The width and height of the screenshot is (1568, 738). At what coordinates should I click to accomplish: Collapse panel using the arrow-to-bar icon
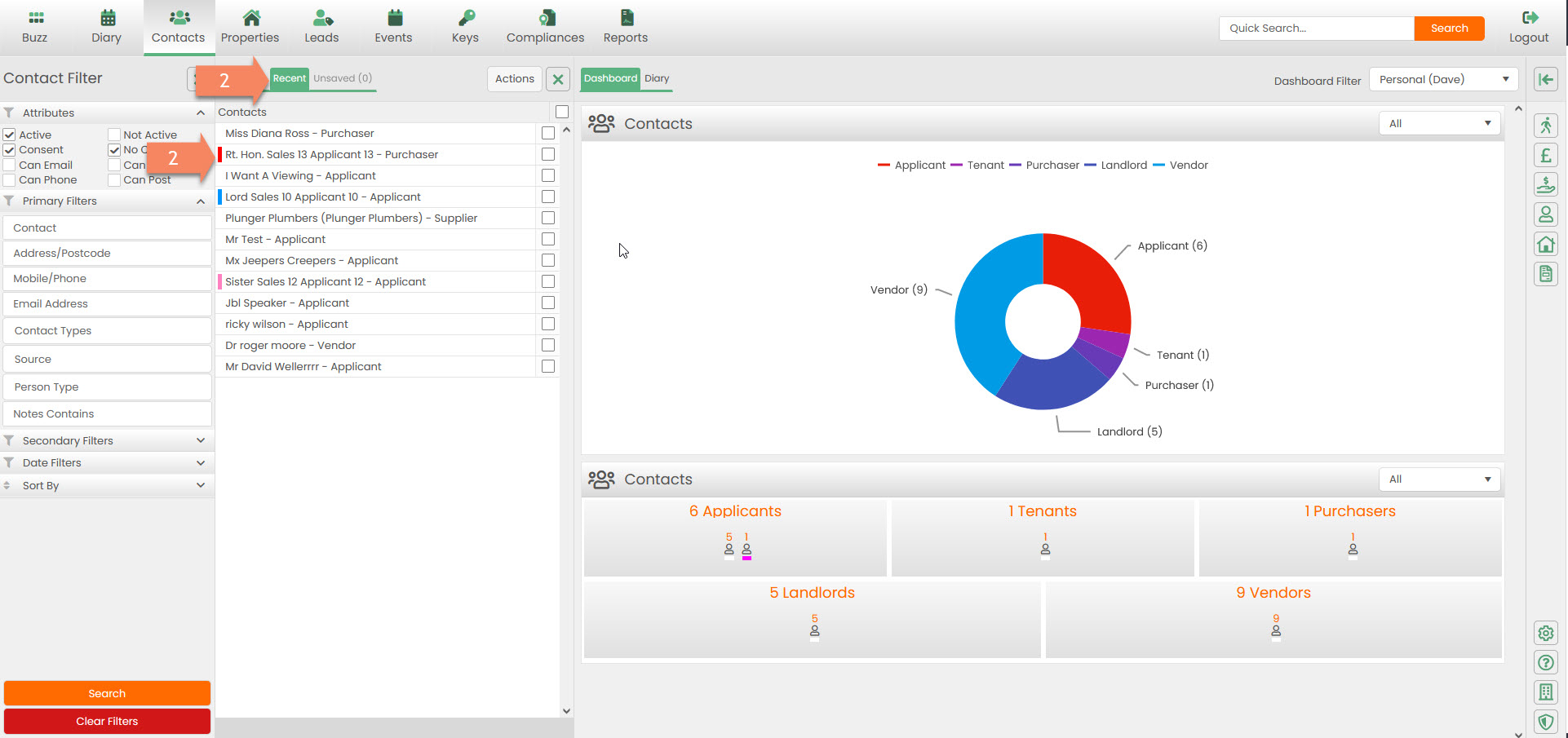tap(1545, 79)
